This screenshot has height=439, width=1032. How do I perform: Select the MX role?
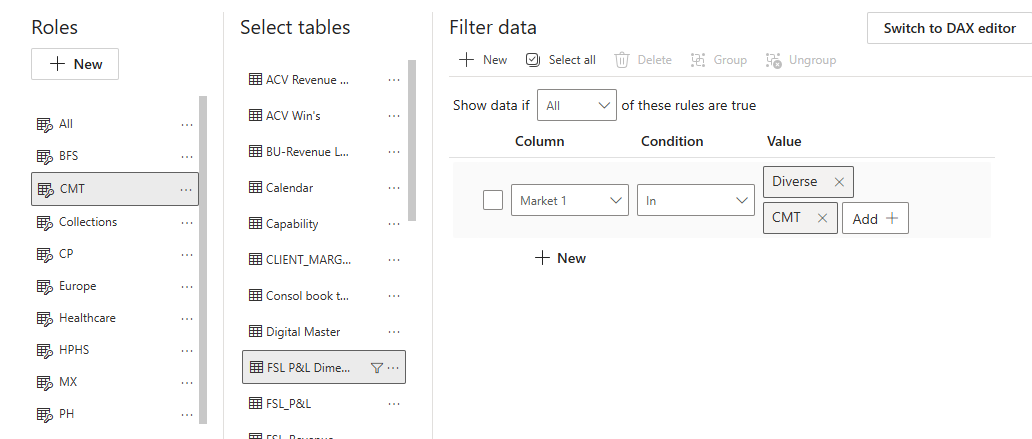pos(115,382)
